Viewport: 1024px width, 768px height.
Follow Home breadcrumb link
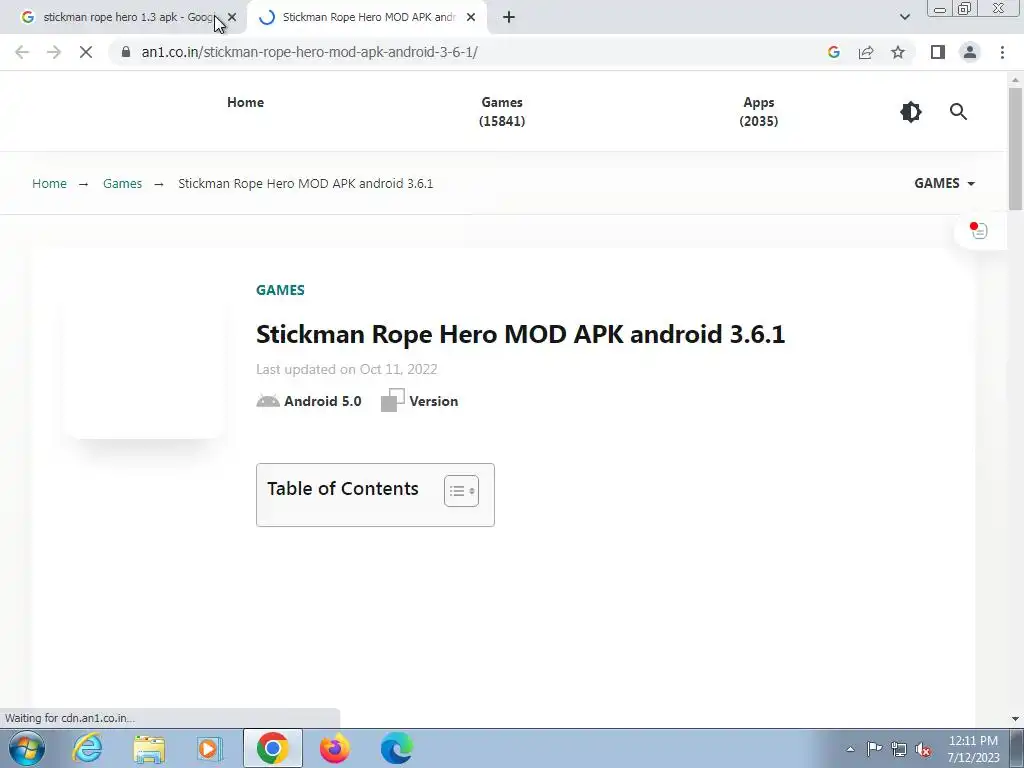pos(50,184)
